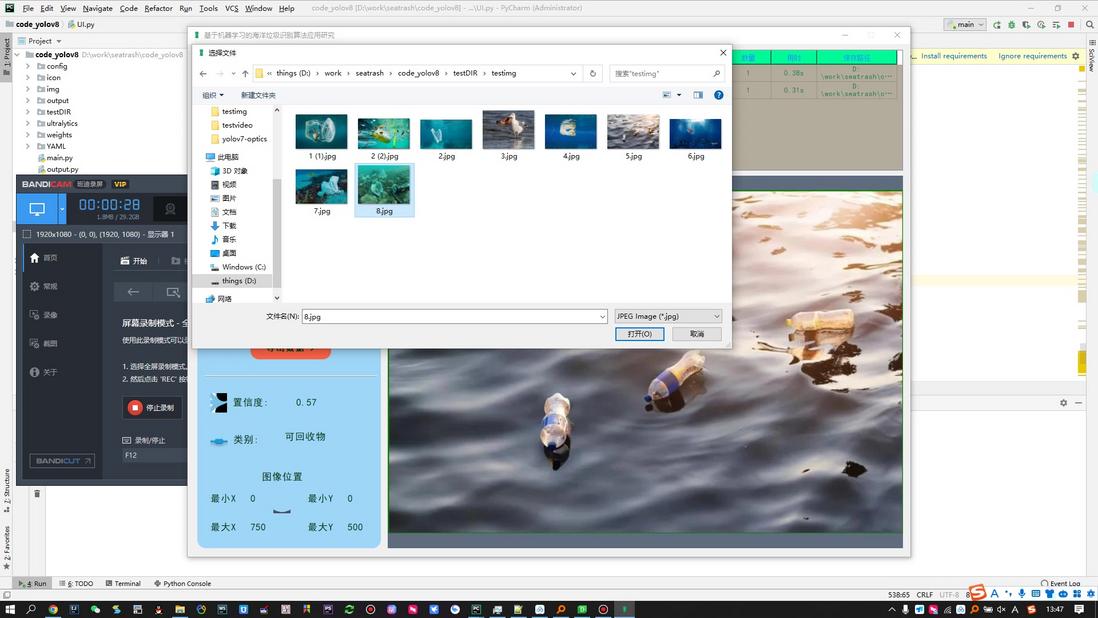Open Bandicam video settings (录像)

tap(43, 315)
